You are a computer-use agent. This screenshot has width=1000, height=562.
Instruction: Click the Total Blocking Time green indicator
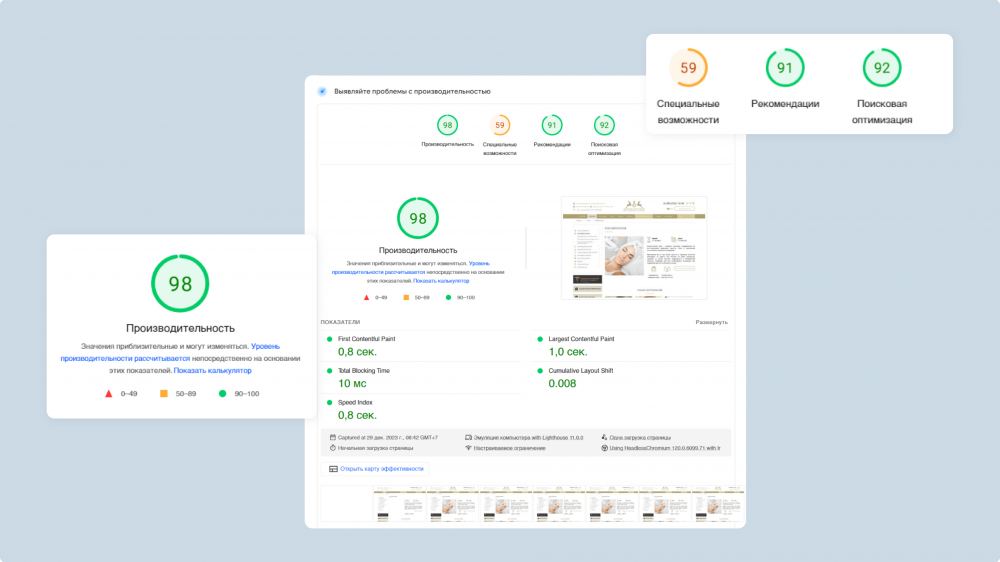[x=330, y=371]
